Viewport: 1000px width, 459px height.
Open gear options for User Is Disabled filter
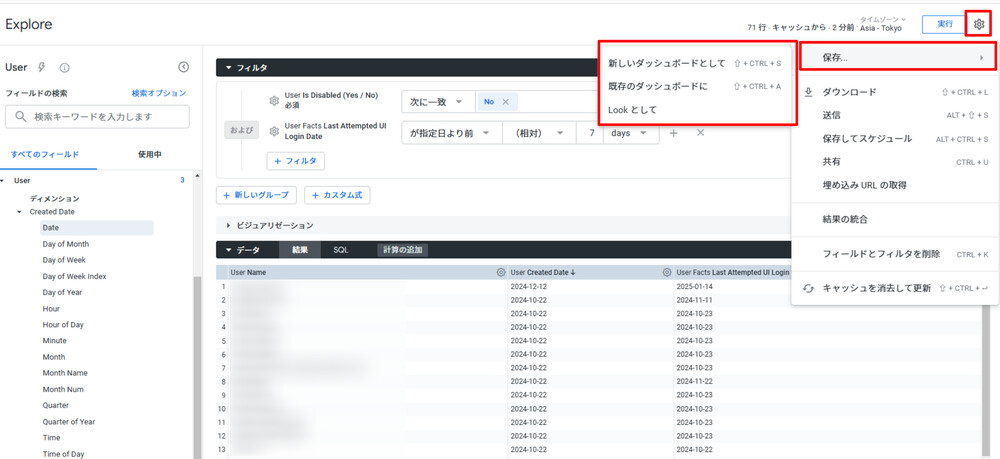pyautogui.click(x=274, y=101)
